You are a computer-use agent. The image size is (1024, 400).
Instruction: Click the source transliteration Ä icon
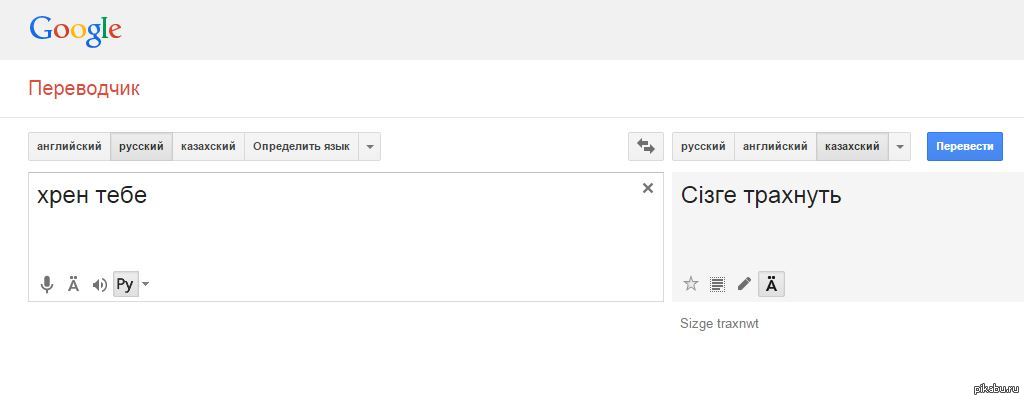coord(73,285)
